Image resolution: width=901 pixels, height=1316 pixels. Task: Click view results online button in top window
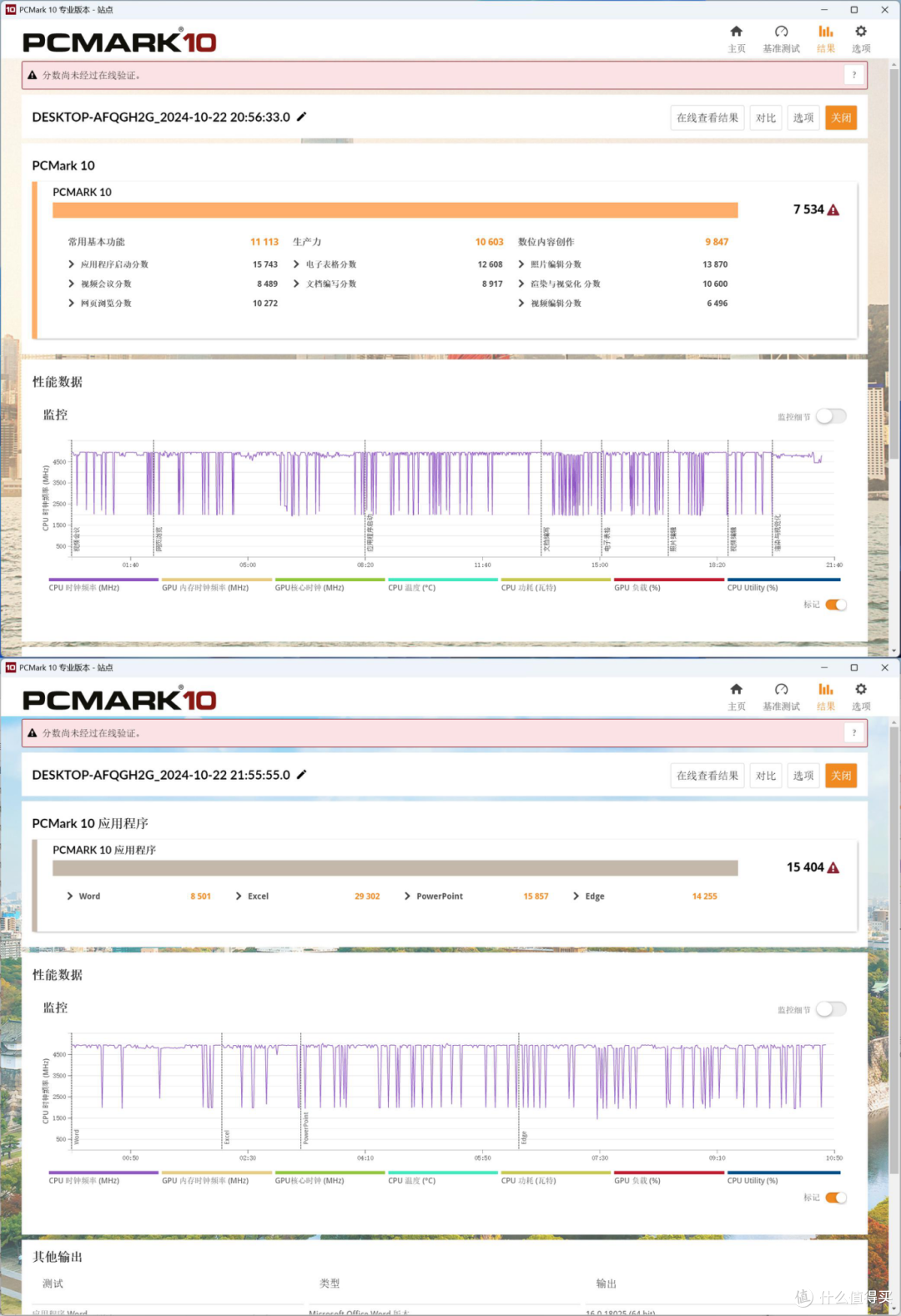pos(707,118)
